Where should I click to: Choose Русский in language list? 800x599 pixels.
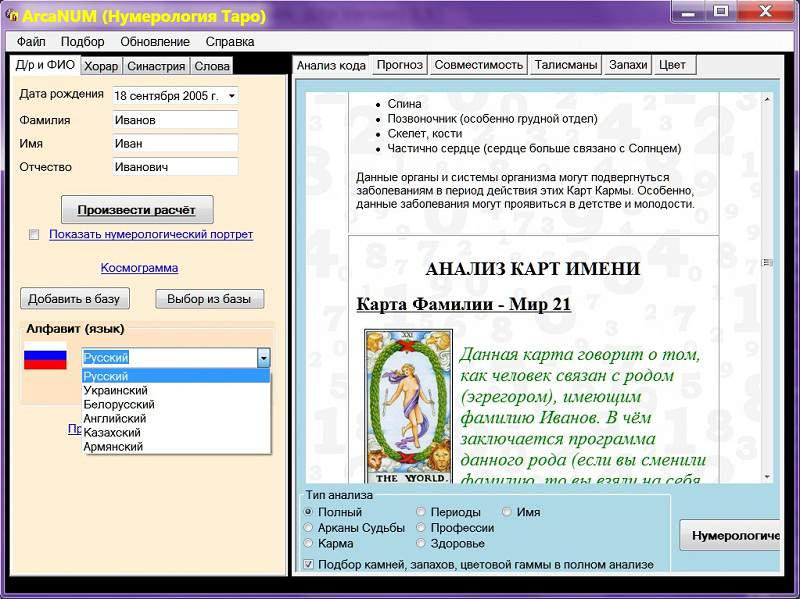coord(176,377)
